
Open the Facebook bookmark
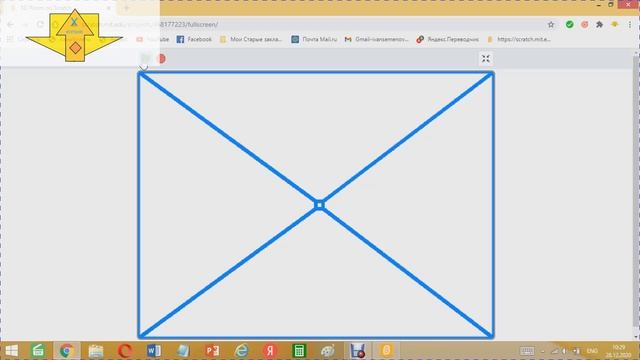click(x=194, y=39)
